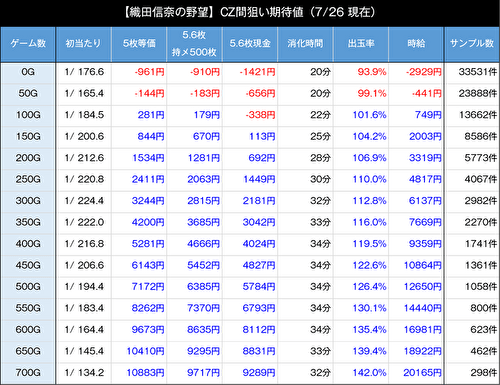
Task: Select the 0G row label
Action: [x=28, y=72]
